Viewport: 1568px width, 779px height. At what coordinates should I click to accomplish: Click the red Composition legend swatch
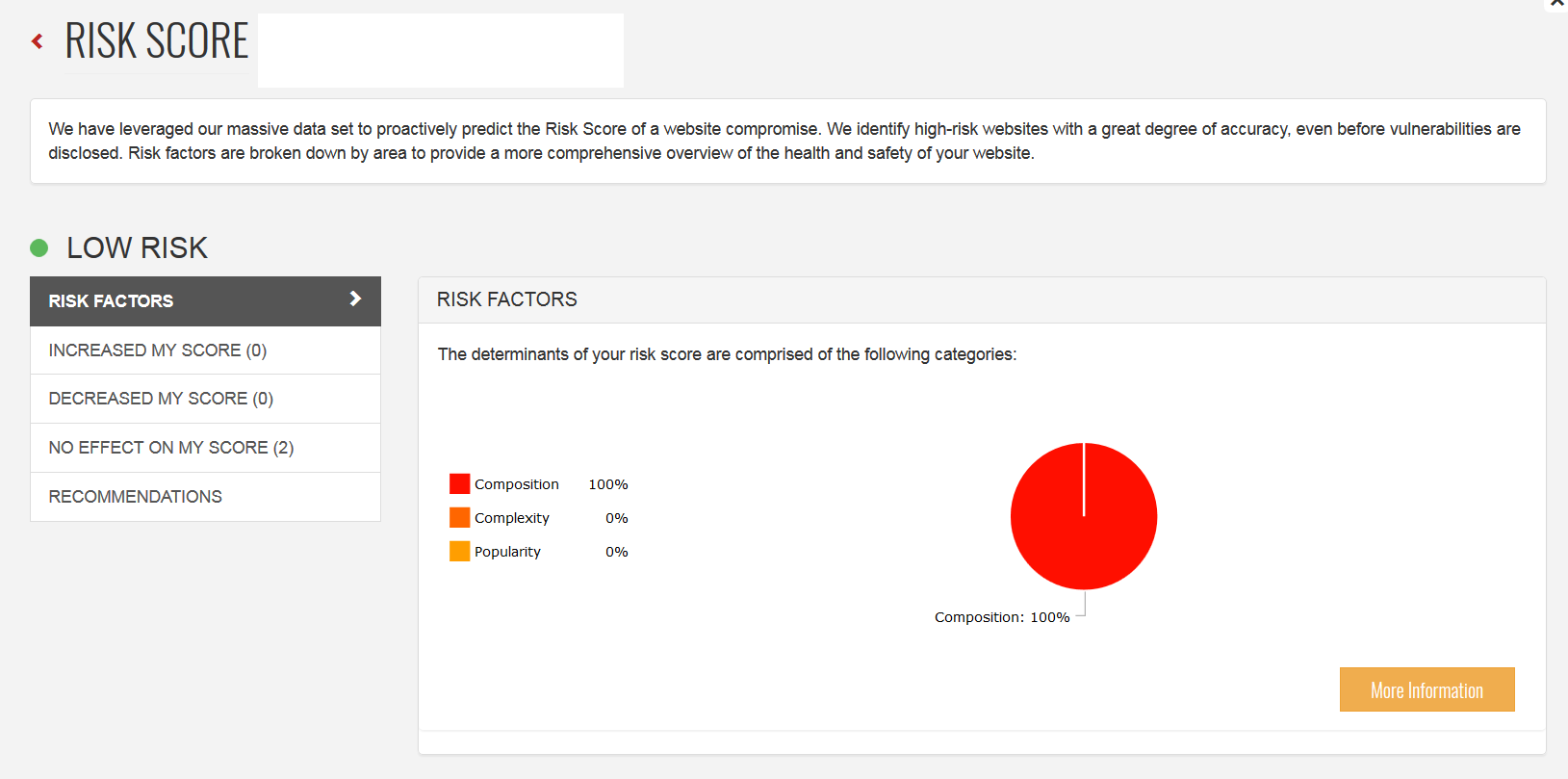[x=460, y=484]
